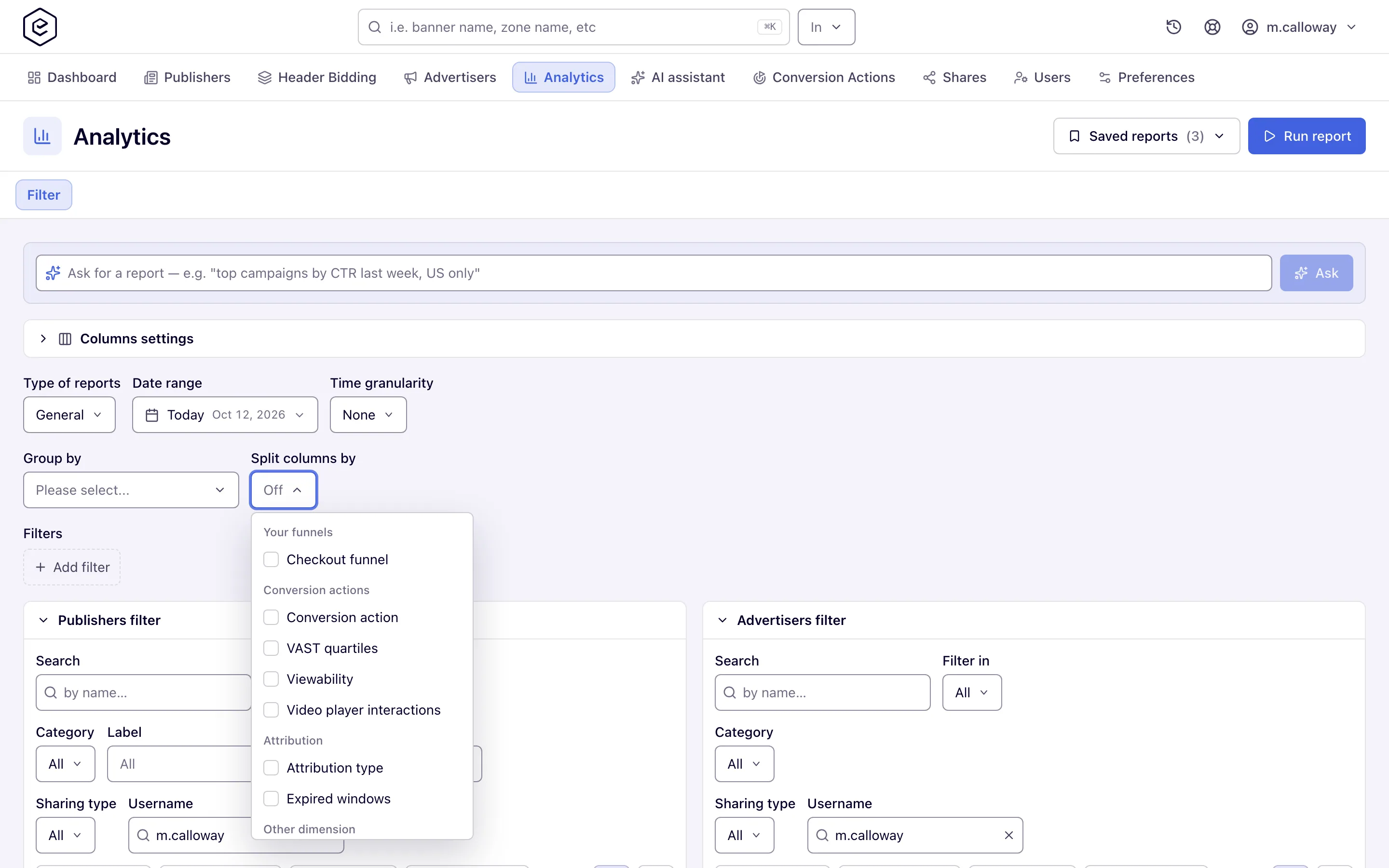Click the Ask button
This screenshot has width=1389, height=868.
coord(1316,272)
